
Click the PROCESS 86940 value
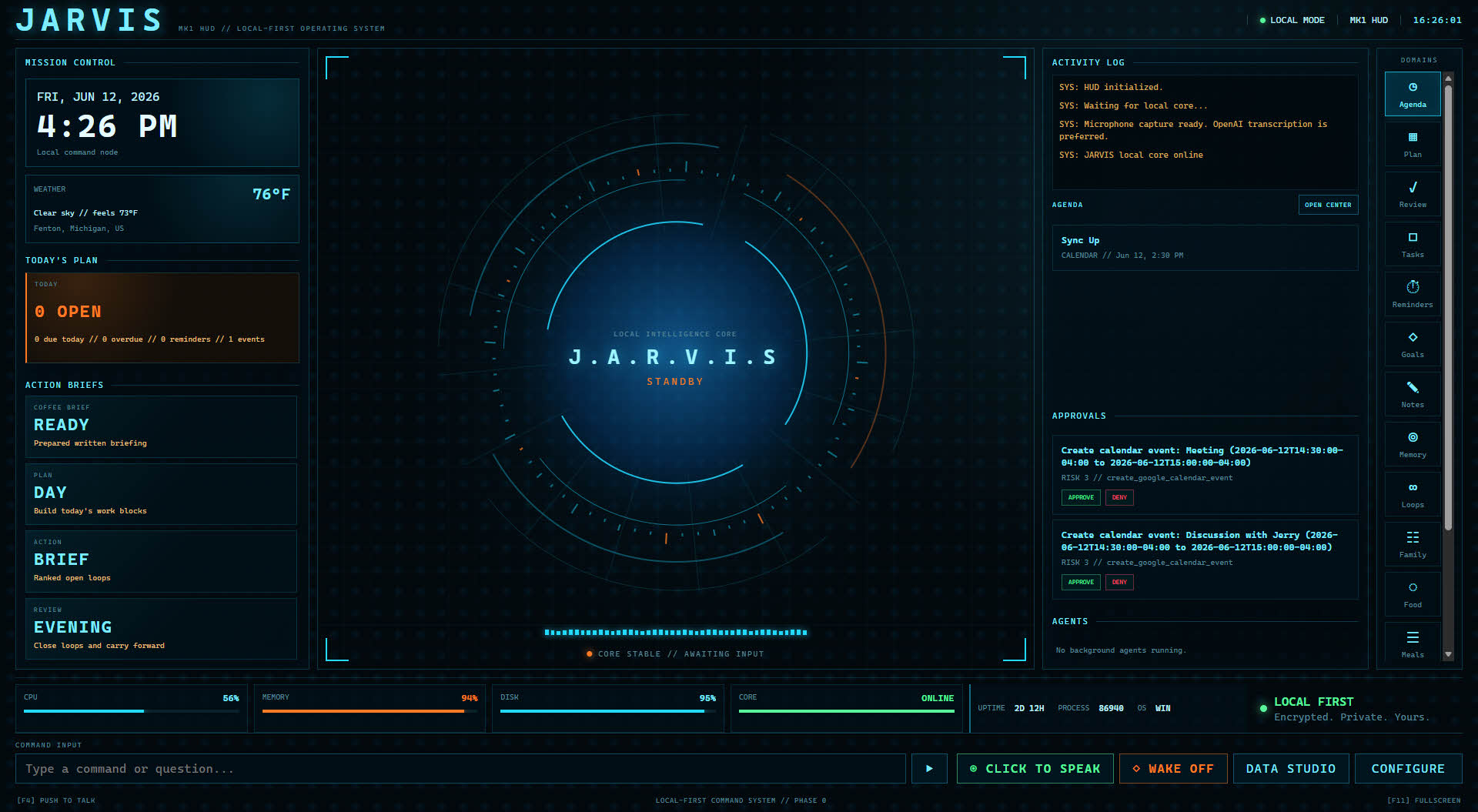coord(1111,708)
